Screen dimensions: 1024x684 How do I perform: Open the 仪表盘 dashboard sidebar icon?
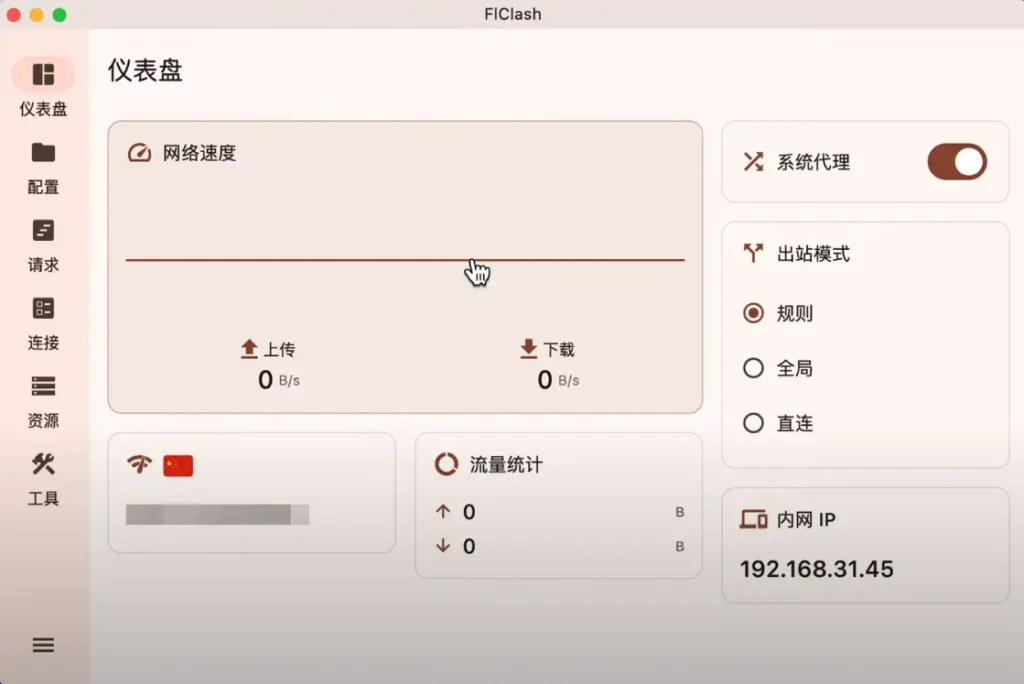(x=43, y=74)
